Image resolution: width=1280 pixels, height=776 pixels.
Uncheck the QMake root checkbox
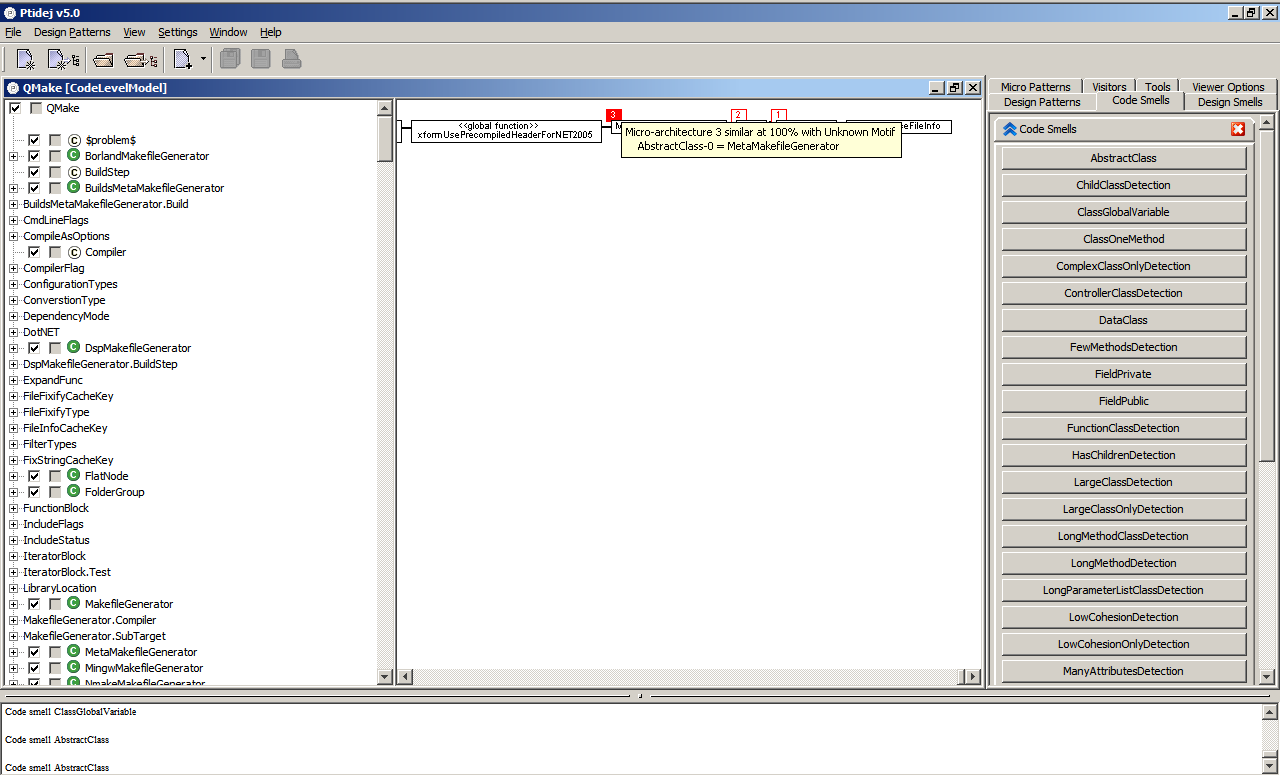point(14,107)
